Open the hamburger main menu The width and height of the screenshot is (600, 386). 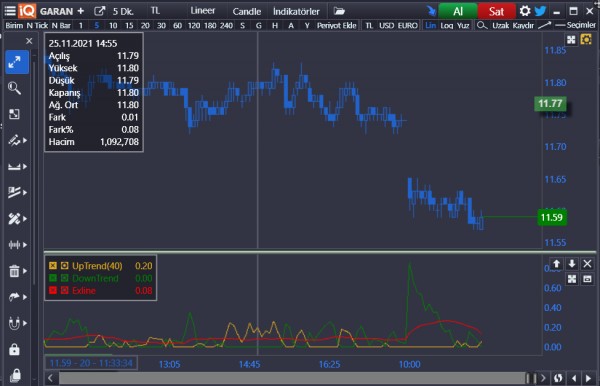(10, 11)
